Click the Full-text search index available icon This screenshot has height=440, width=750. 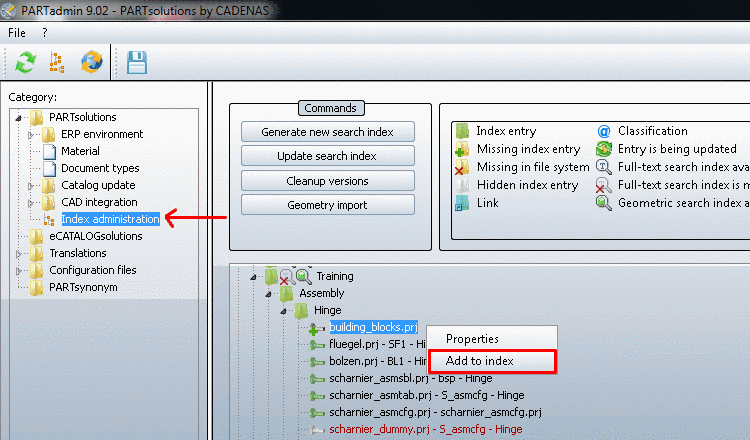[x=604, y=167]
